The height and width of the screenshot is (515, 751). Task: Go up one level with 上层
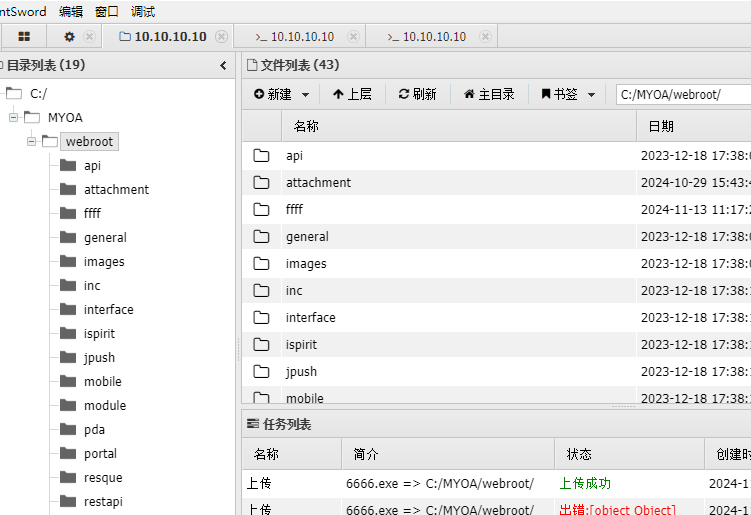(352, 94)
